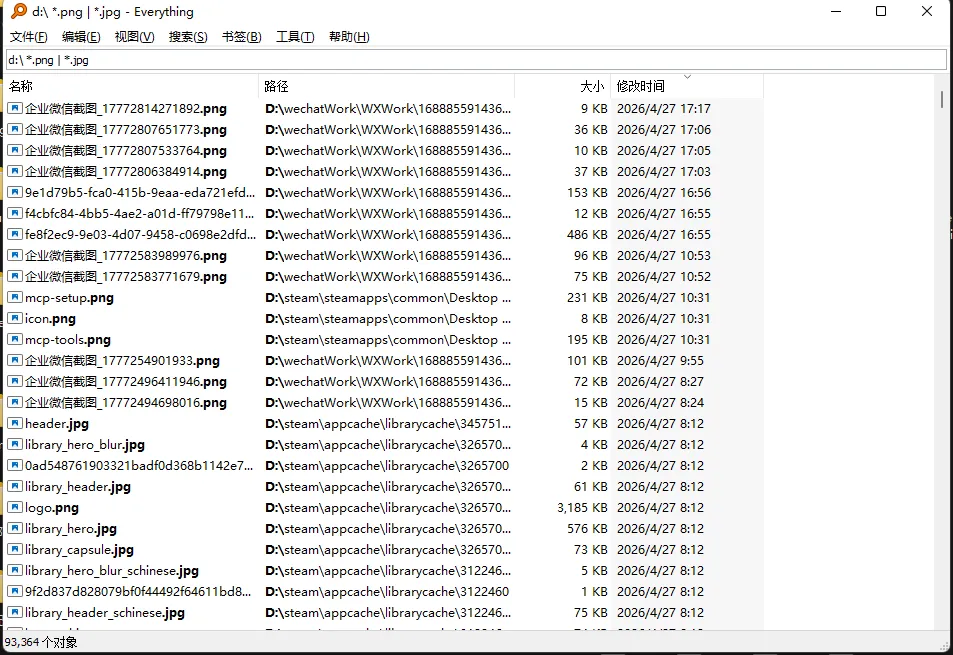The height and width of the screenshot is (655, 953).
Task: Toggle sort arrow on 修改时间 column
Action: click(x=686, y=78)
